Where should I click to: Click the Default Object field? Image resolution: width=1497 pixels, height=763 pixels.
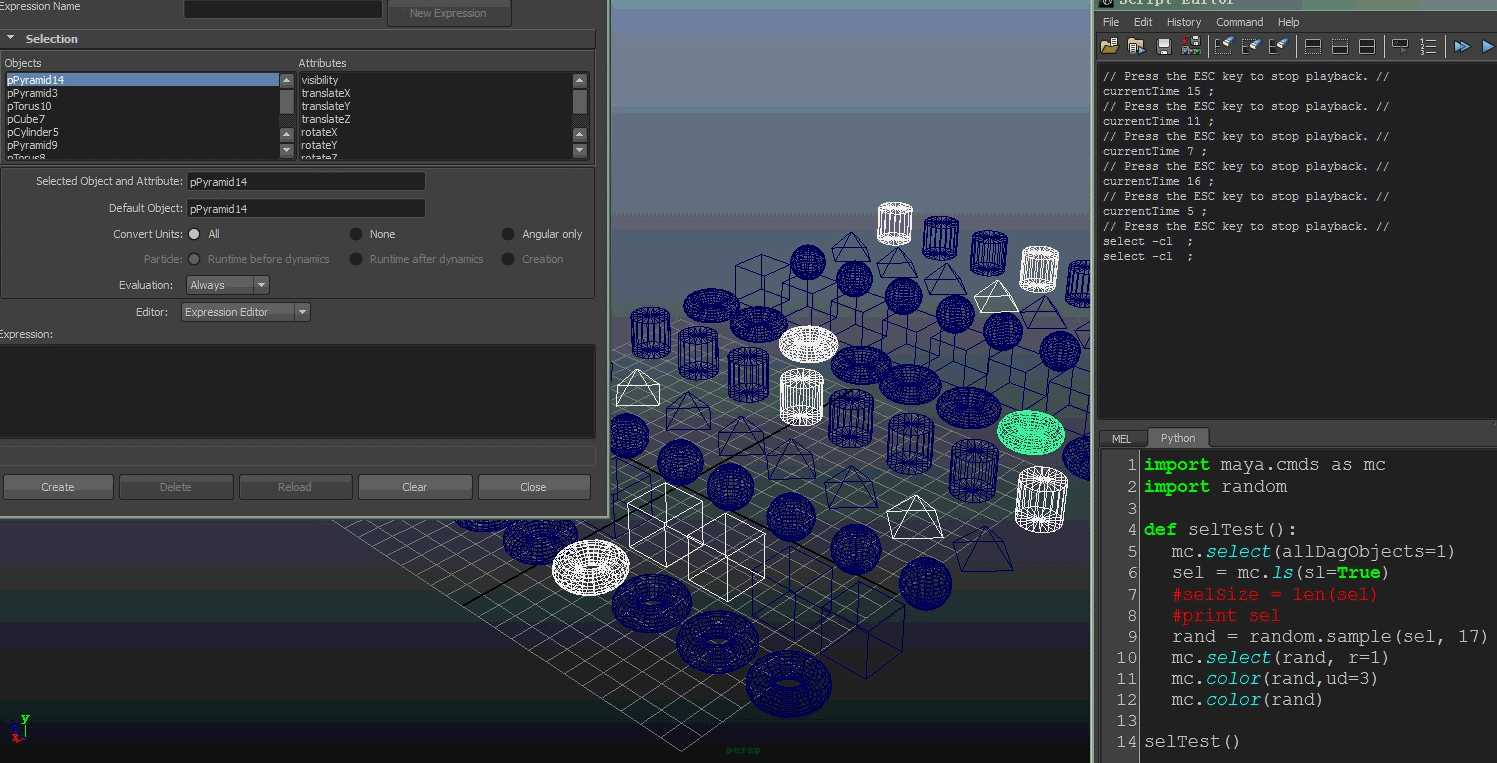pos(306,209)
